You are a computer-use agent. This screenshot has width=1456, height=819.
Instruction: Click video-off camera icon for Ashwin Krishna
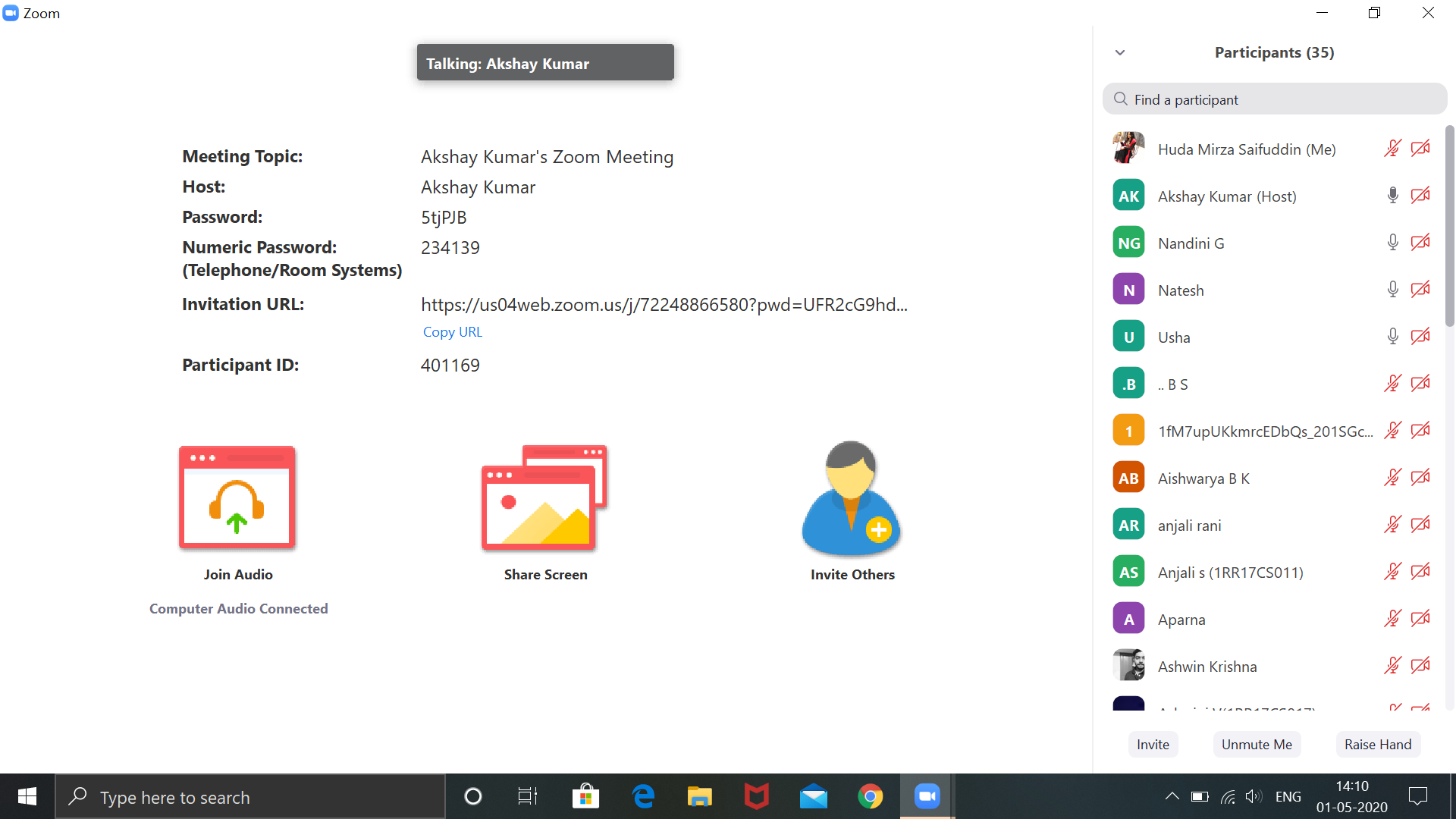(x=1420, y=665)
